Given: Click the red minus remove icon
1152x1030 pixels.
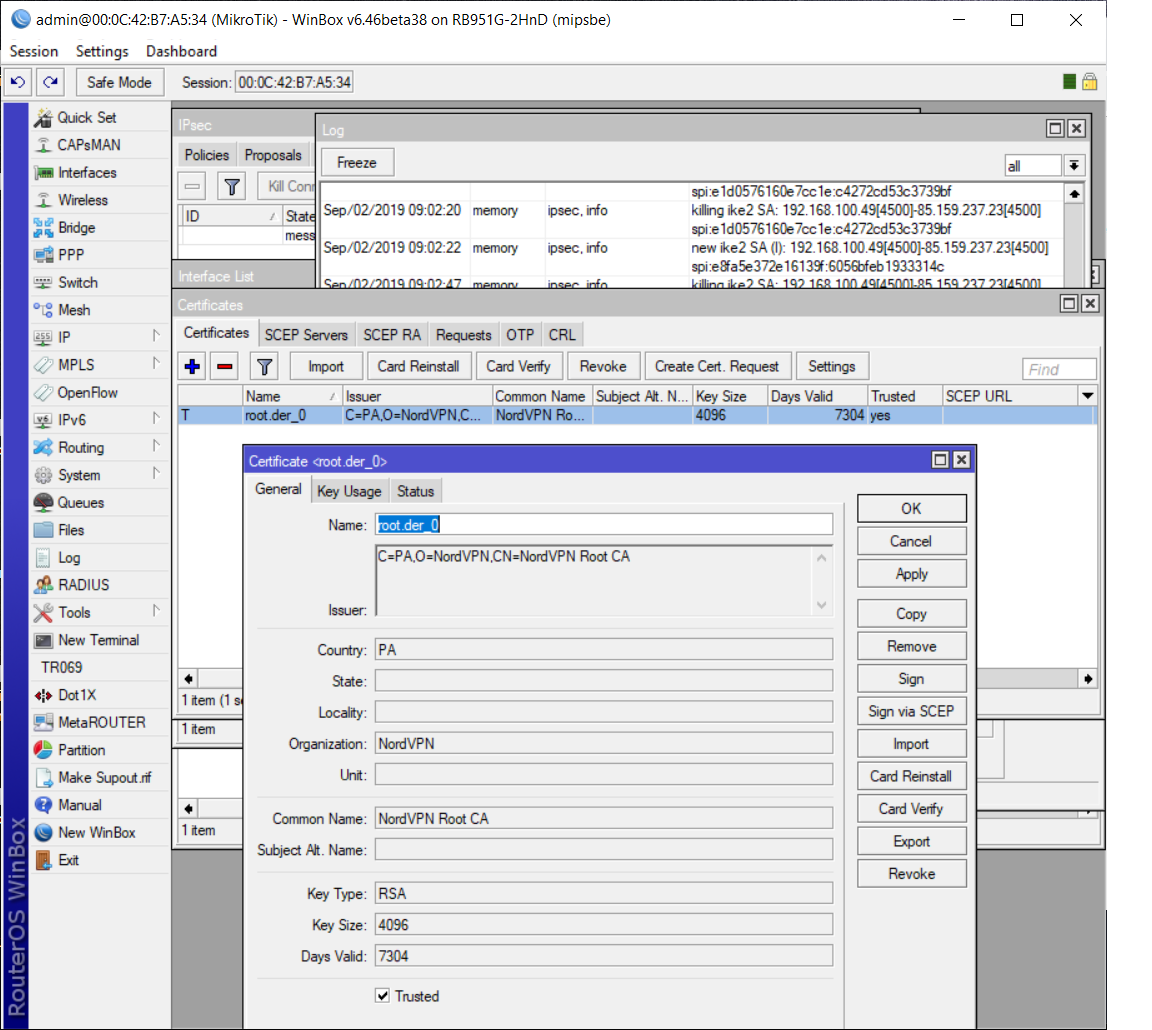Looking at the screenshot, I should tap(224, 366).
